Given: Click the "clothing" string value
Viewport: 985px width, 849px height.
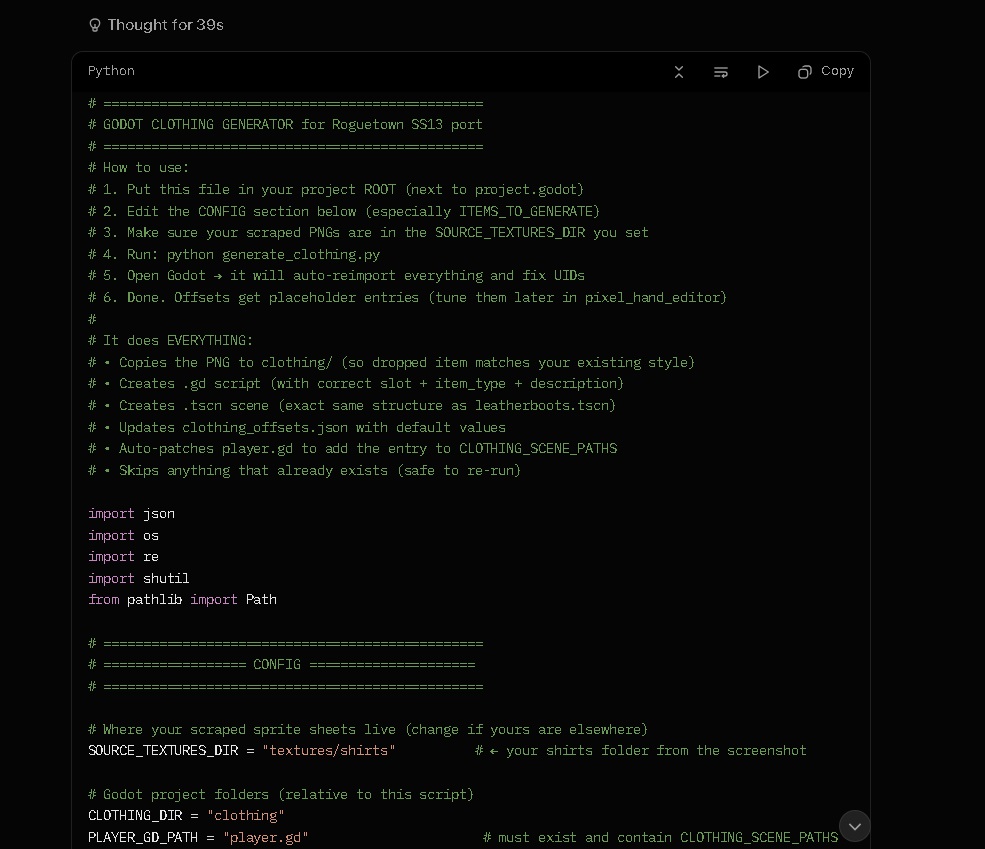Looking at the screenshot, I should pos(246,816).
